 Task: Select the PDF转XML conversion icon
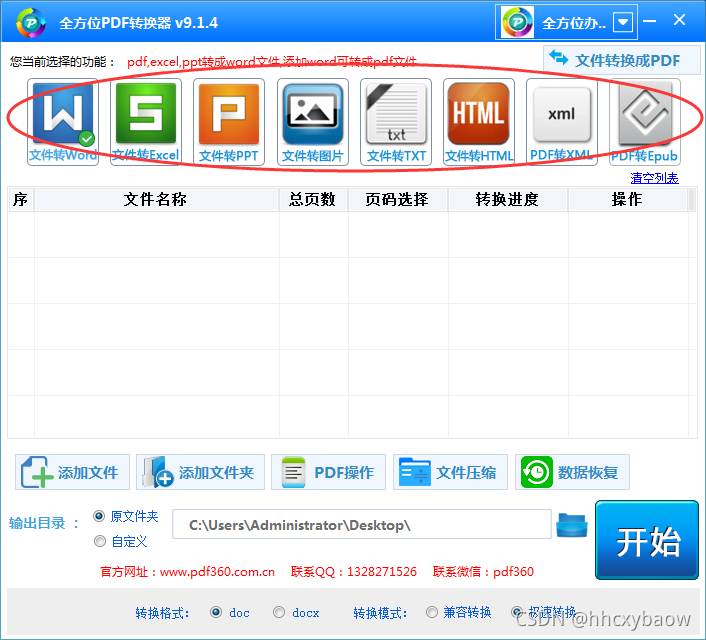tap(561, 122)
